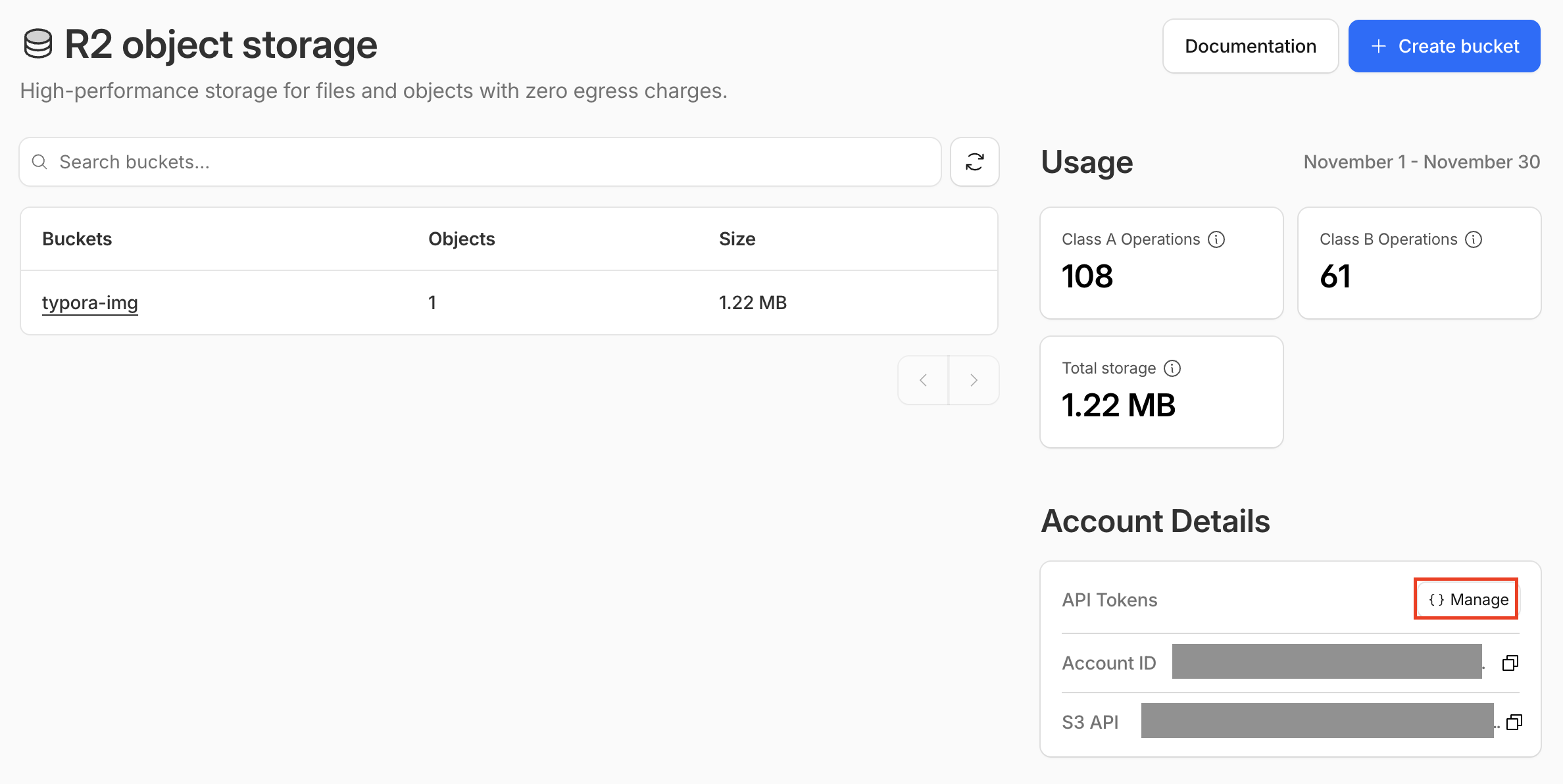Copy the Account ID value

pyautogui.click(x=1510, y=663)
